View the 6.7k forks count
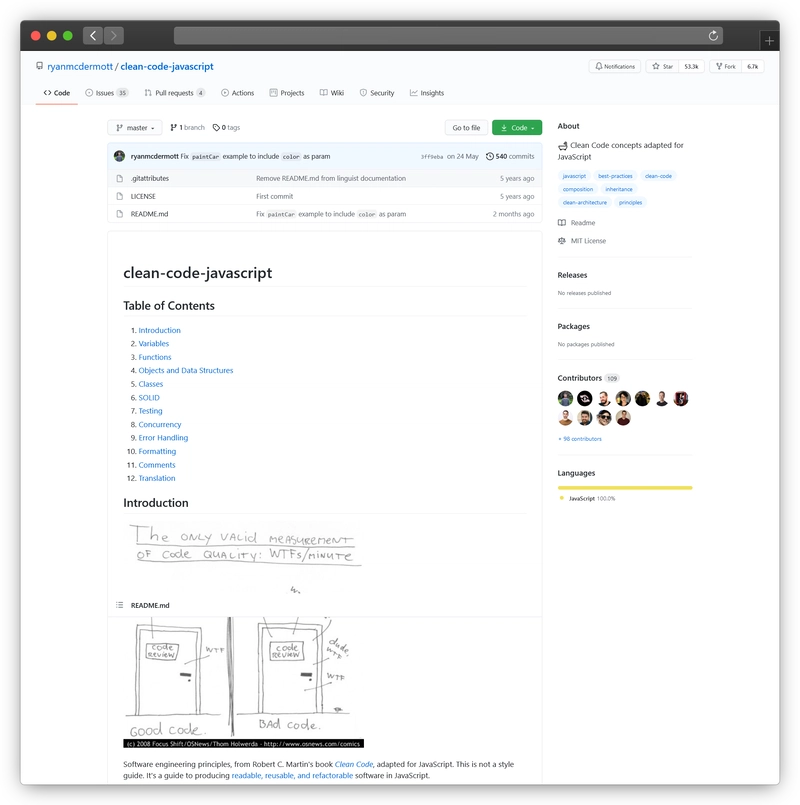Screen dimensions: 800x805 point(752,66)
